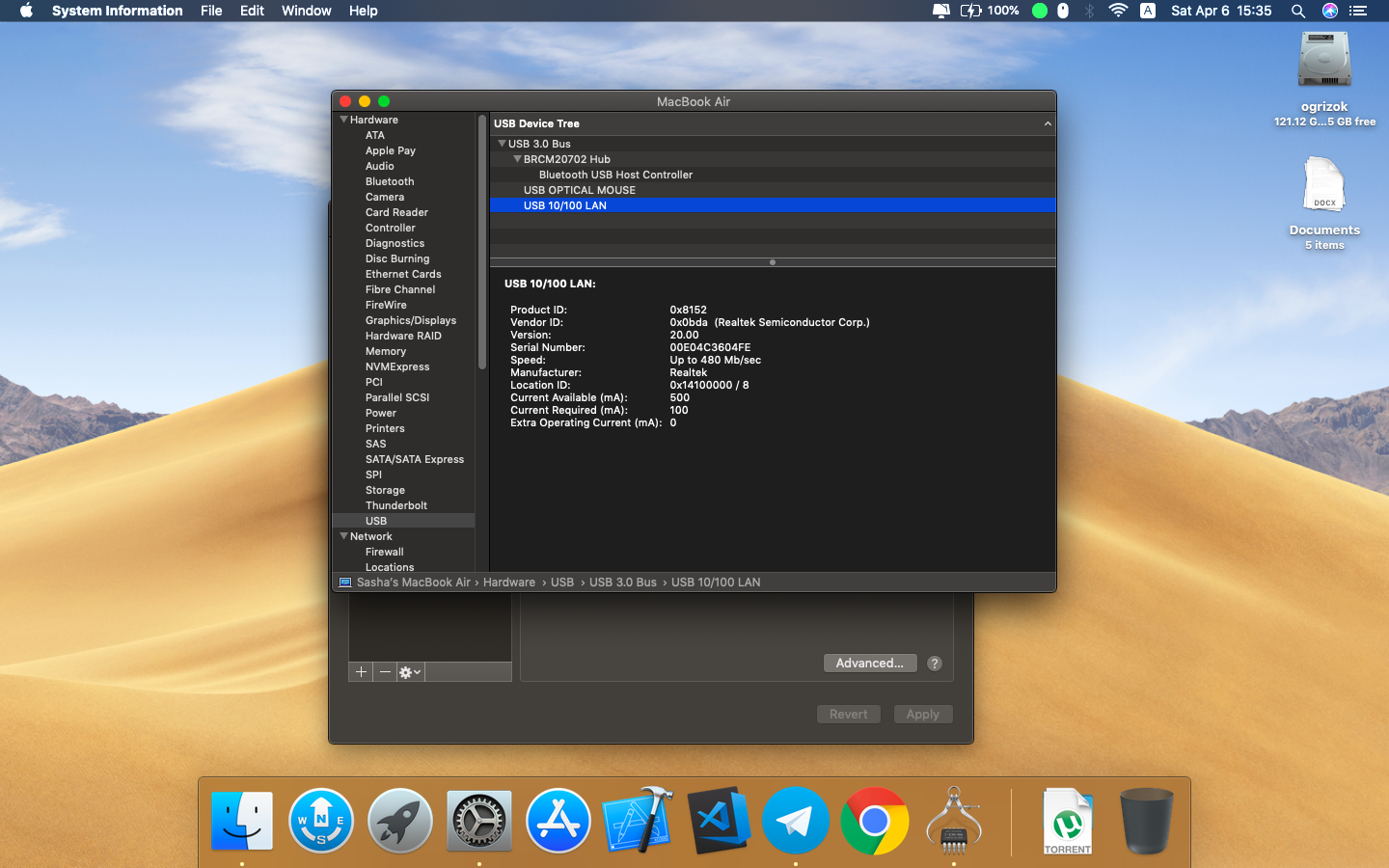Select Camera in Hardware sidebar
Image resolution: width=1389 pixels, height=868 pixels.
pyautogui.click(x=385, y=197)
